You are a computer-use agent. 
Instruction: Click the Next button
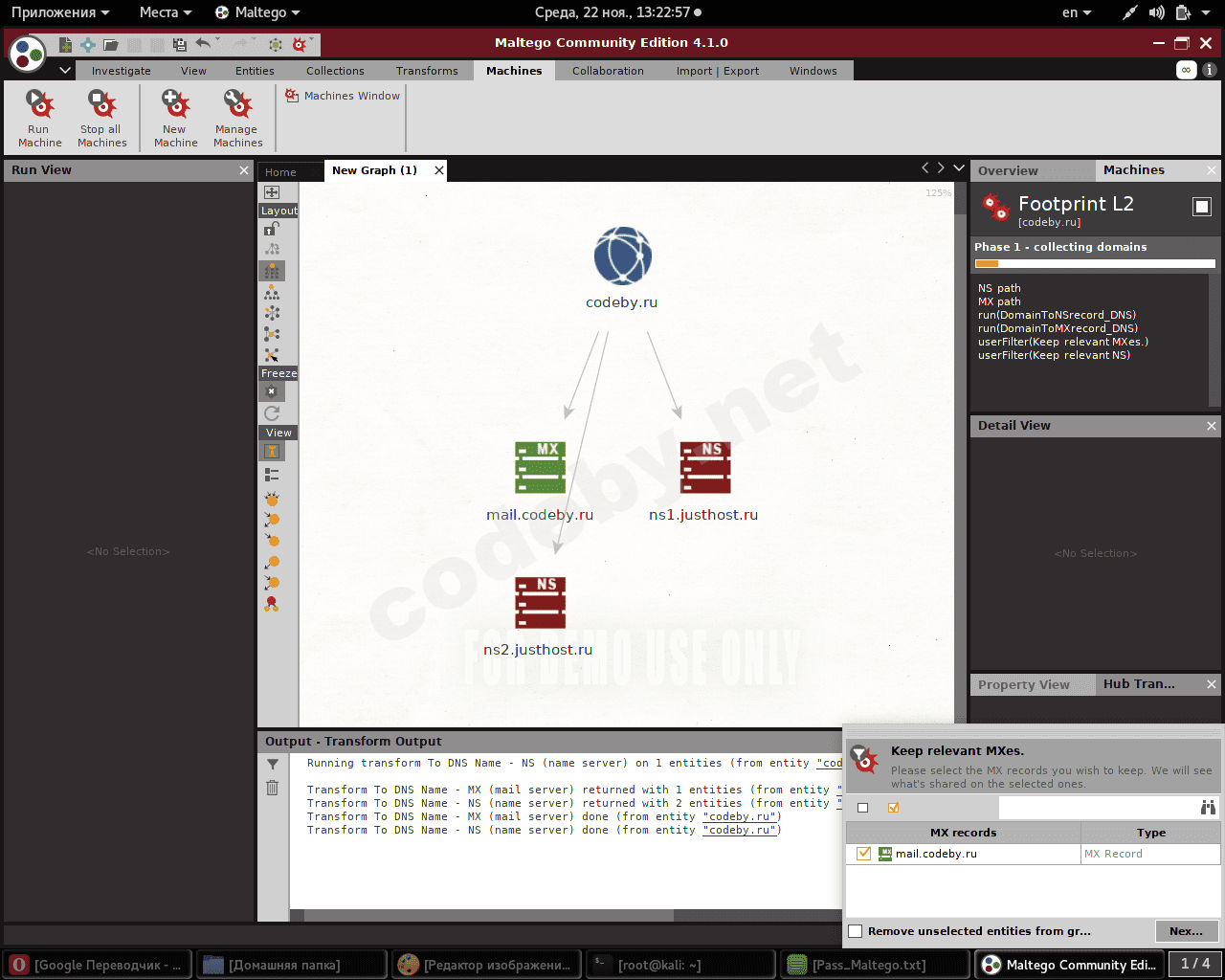[1187, 931]
